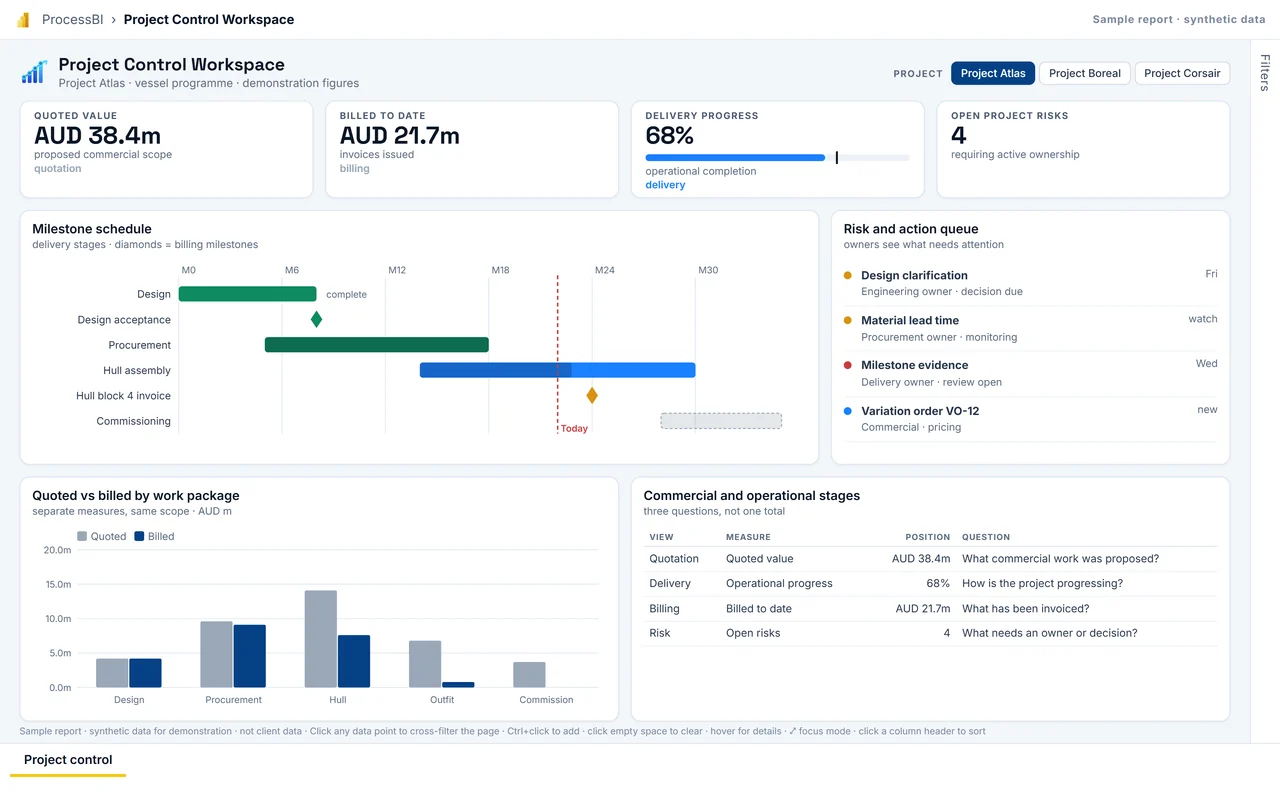This screenshot has width=1280, height=800.
Task: Sort table by MEASURE column header
Action: coord(748,537)
